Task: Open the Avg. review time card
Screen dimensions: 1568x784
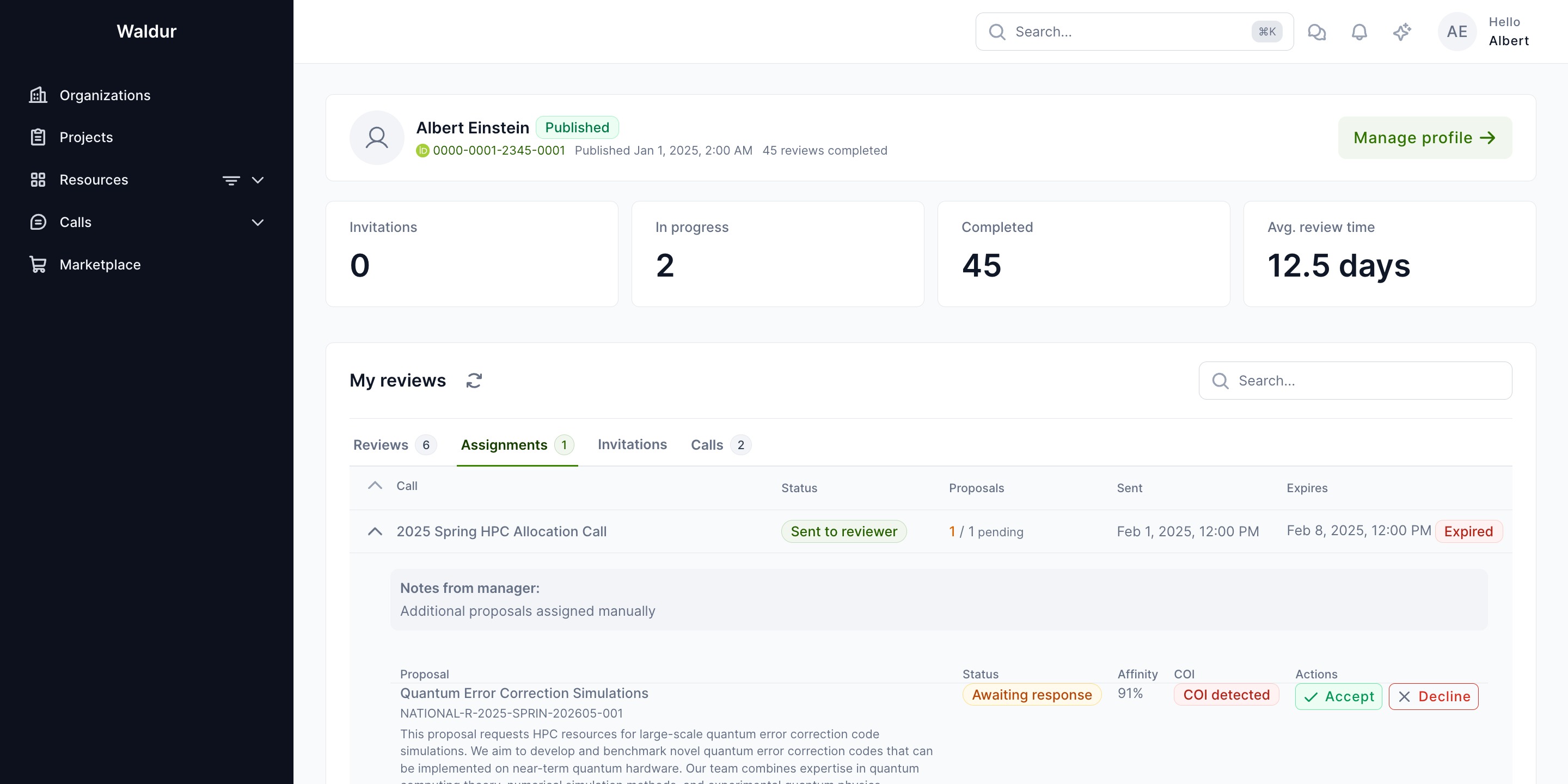Action: (1389, 254)
